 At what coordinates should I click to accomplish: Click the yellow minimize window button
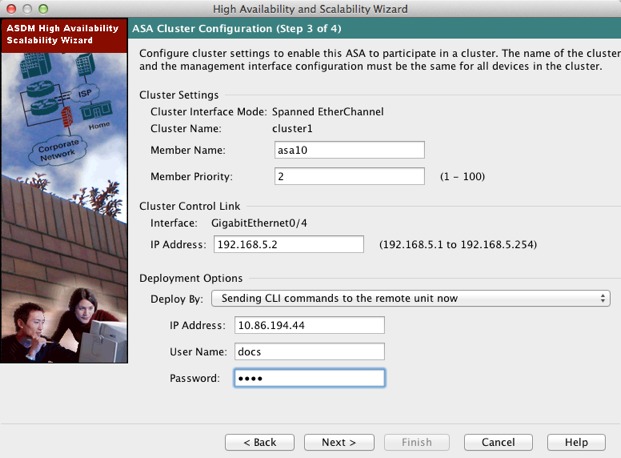point(27,8)
